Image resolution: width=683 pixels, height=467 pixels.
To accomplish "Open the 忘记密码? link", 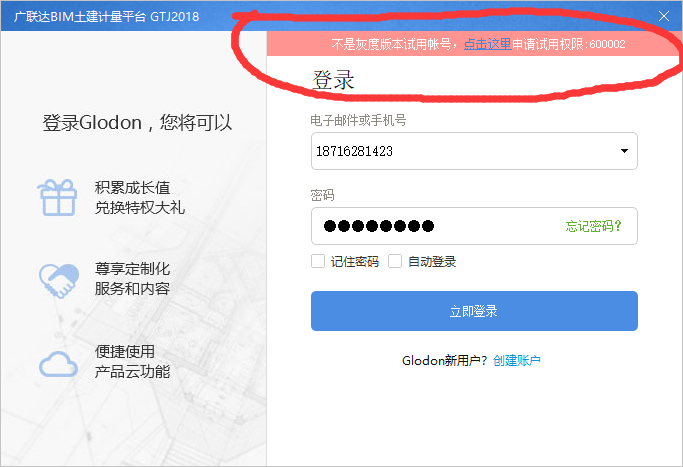I will [x=593, y=226].
